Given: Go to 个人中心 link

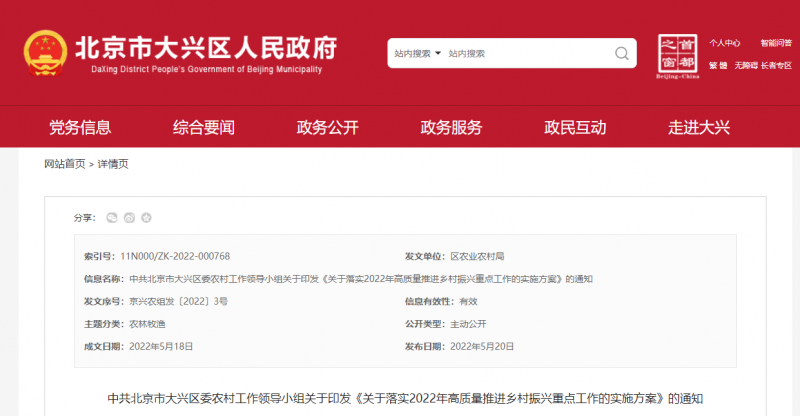Looking at the screenshot, I should (x=724, y=43).
